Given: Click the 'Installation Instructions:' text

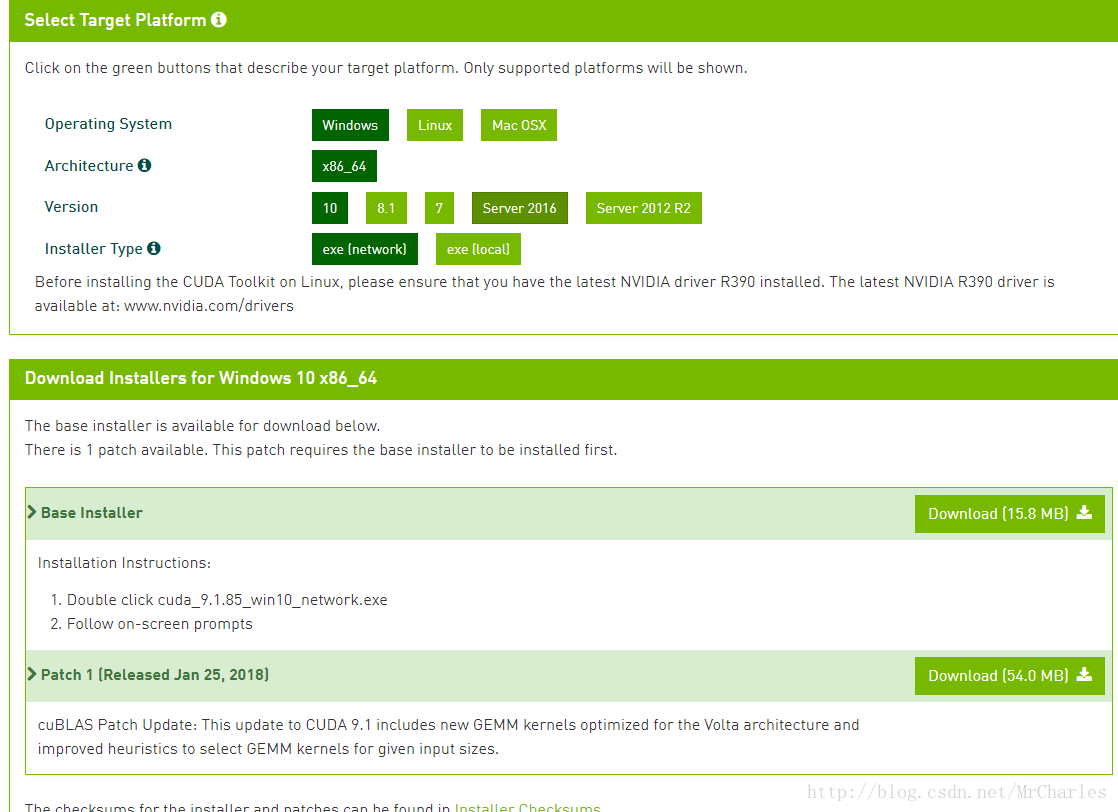Looking at the screenshot, I should [124, 562].
